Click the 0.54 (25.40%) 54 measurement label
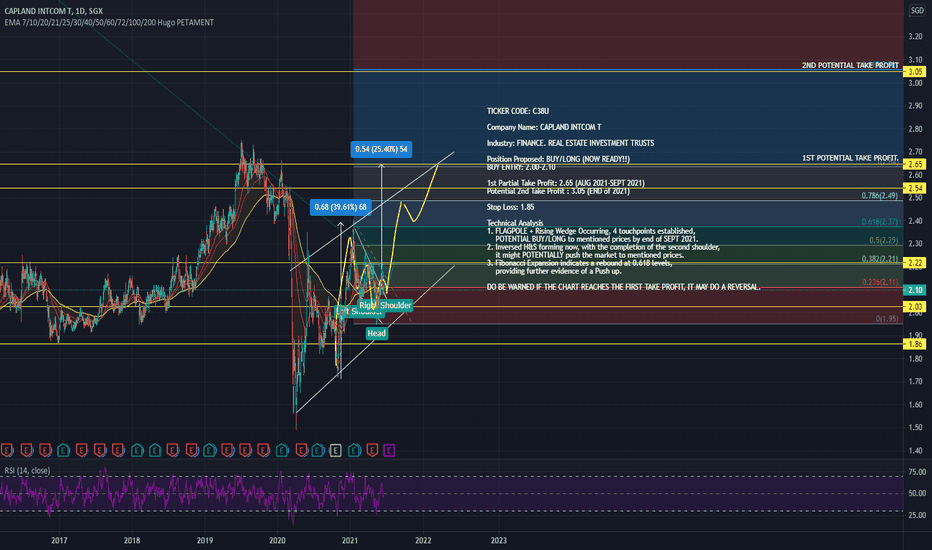The width and height of the screenshot is (932, 550). [x=381, y=149]
